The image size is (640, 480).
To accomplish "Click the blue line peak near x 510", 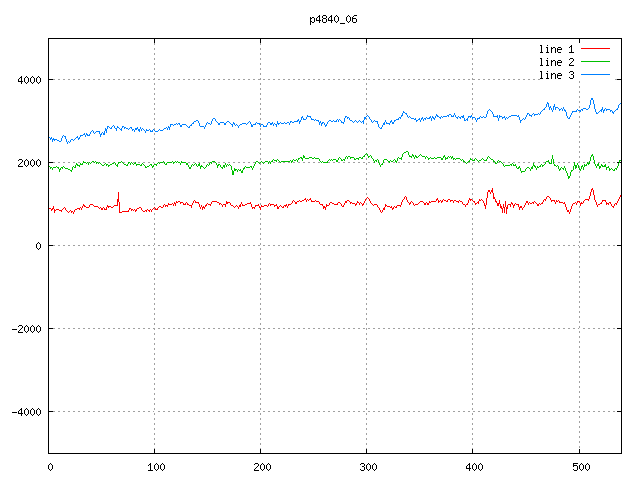I will pos(592,102).
